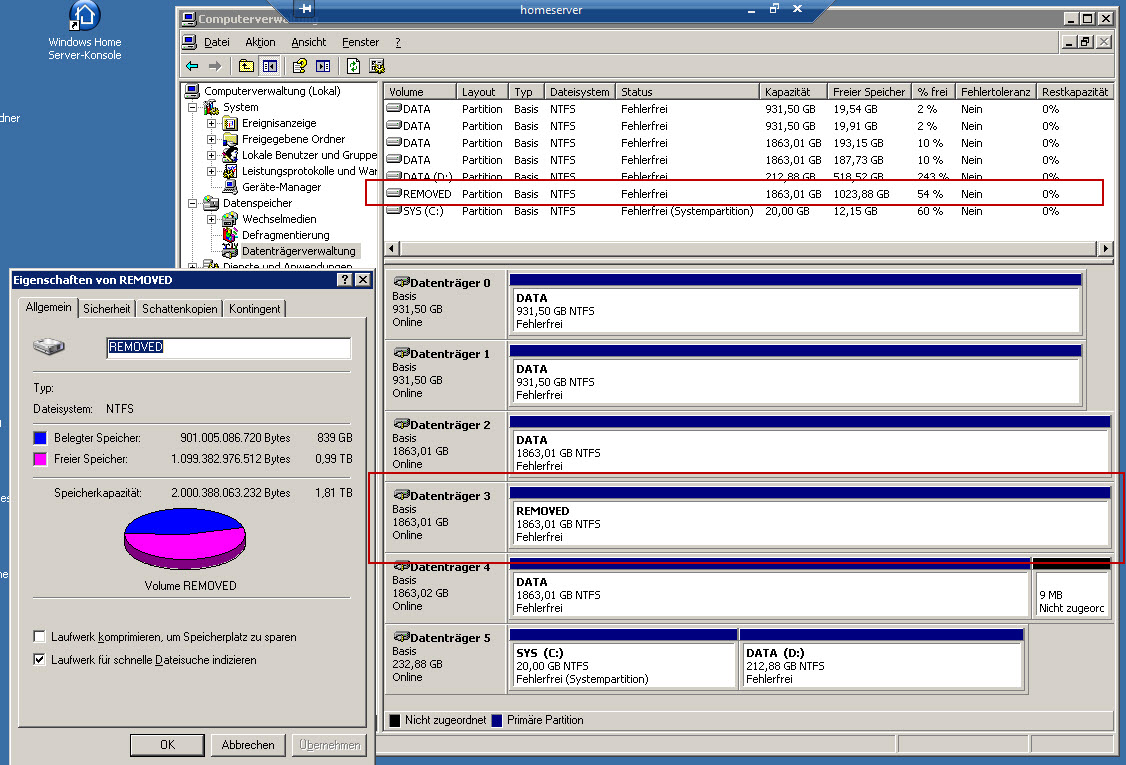
Task: Collapse the System tree node
Action: click(192, 107)
